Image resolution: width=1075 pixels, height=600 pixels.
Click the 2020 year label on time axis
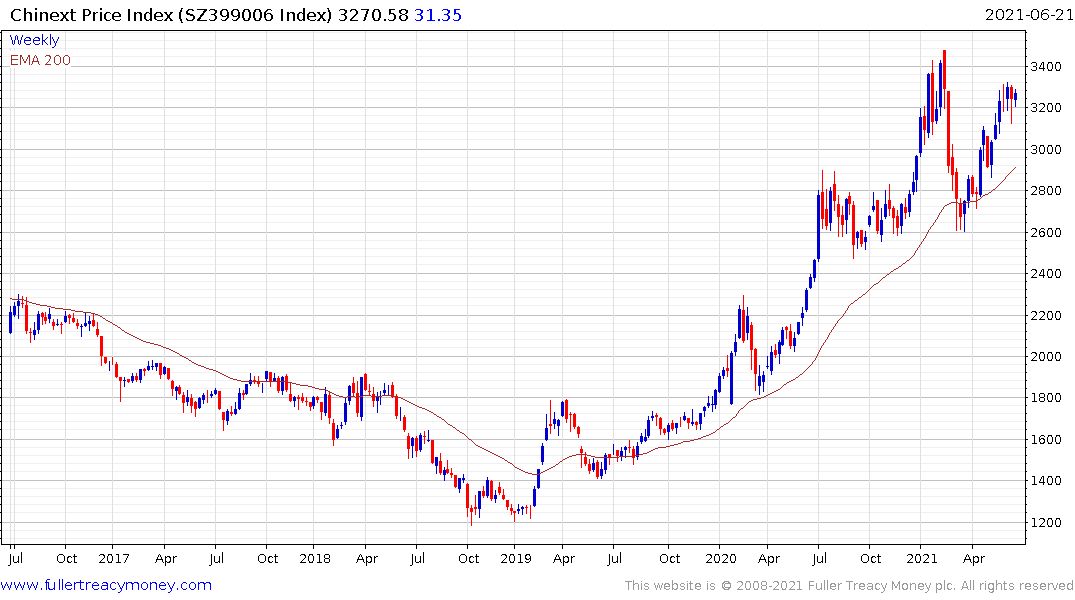[x=720, y=558]
